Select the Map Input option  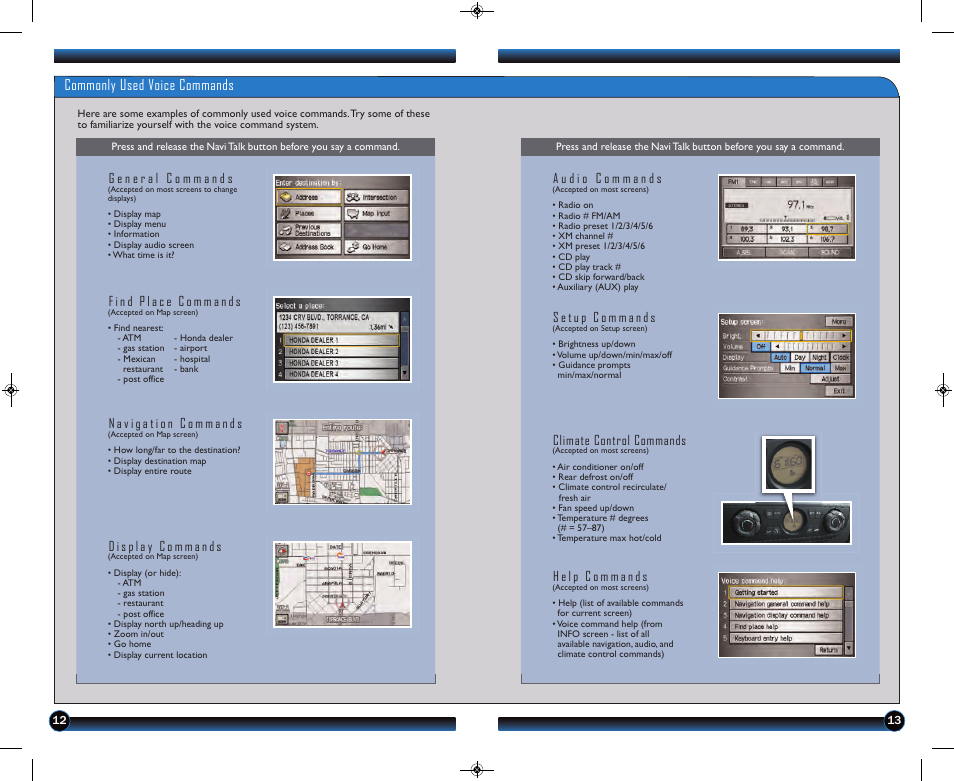376,213
